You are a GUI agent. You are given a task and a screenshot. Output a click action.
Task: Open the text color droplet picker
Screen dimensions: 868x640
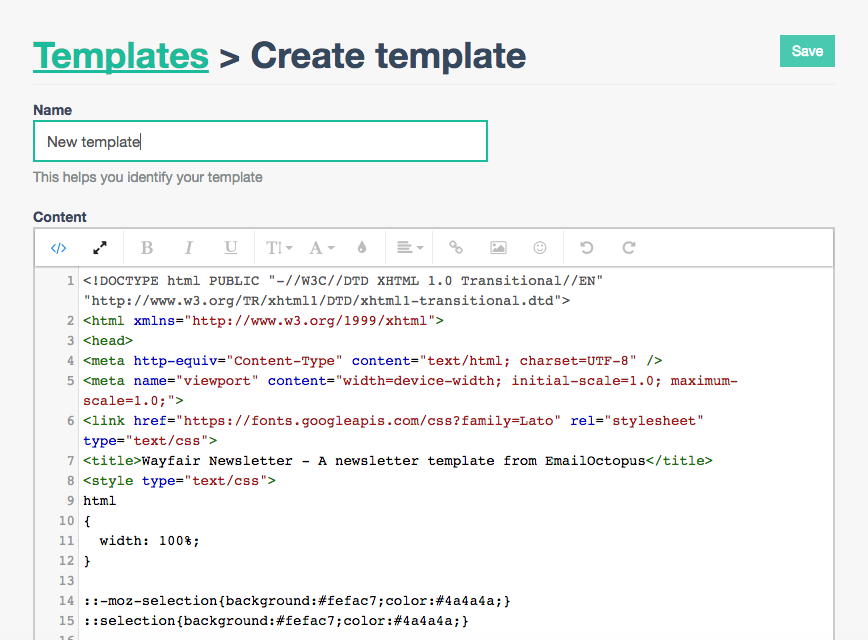[361, 248]
